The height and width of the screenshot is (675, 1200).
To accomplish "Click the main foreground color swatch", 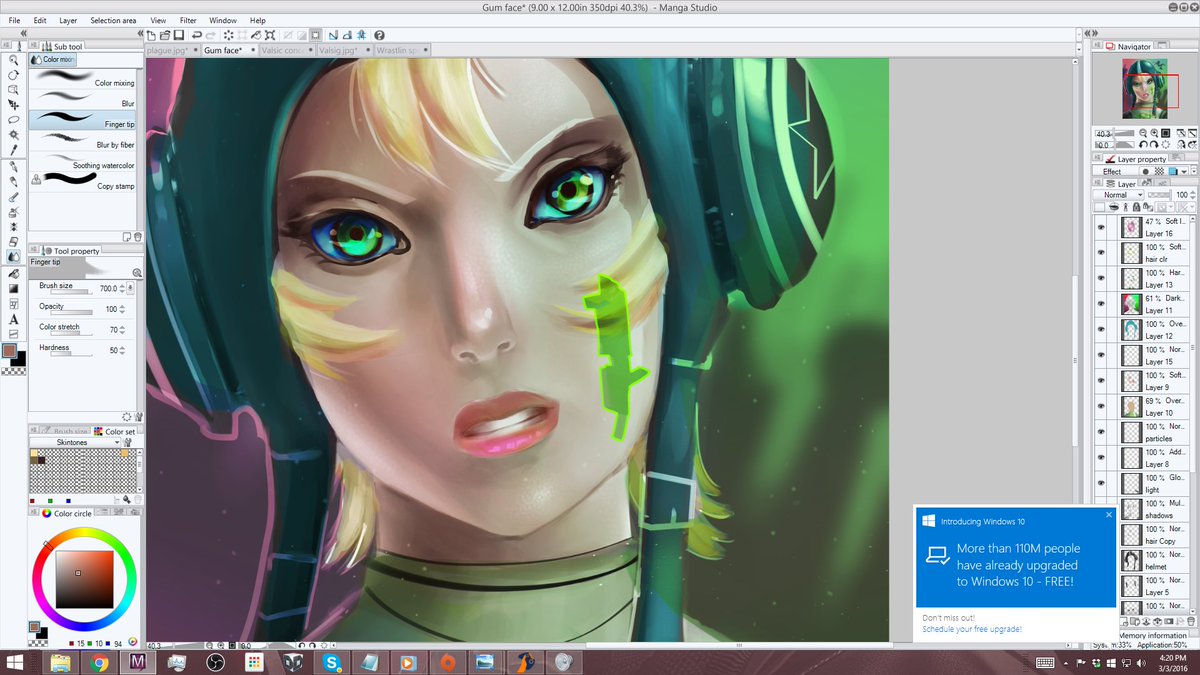I will tap(11, 351).
